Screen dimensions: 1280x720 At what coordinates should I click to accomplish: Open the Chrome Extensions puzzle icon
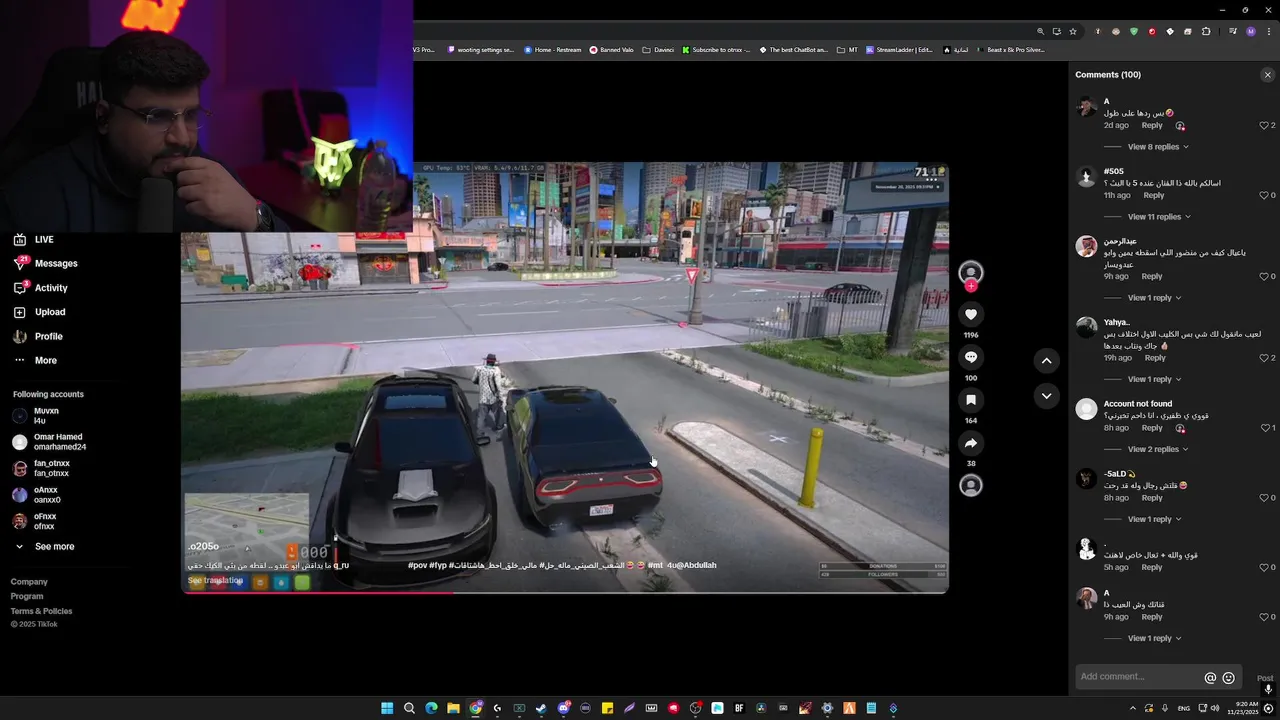tap(1206, 31)
